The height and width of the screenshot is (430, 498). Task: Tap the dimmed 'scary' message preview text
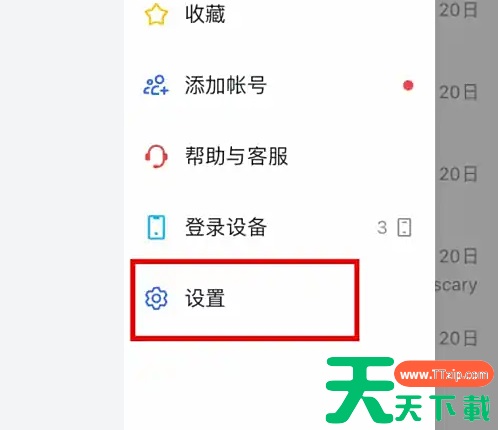(x=456, y=286)
